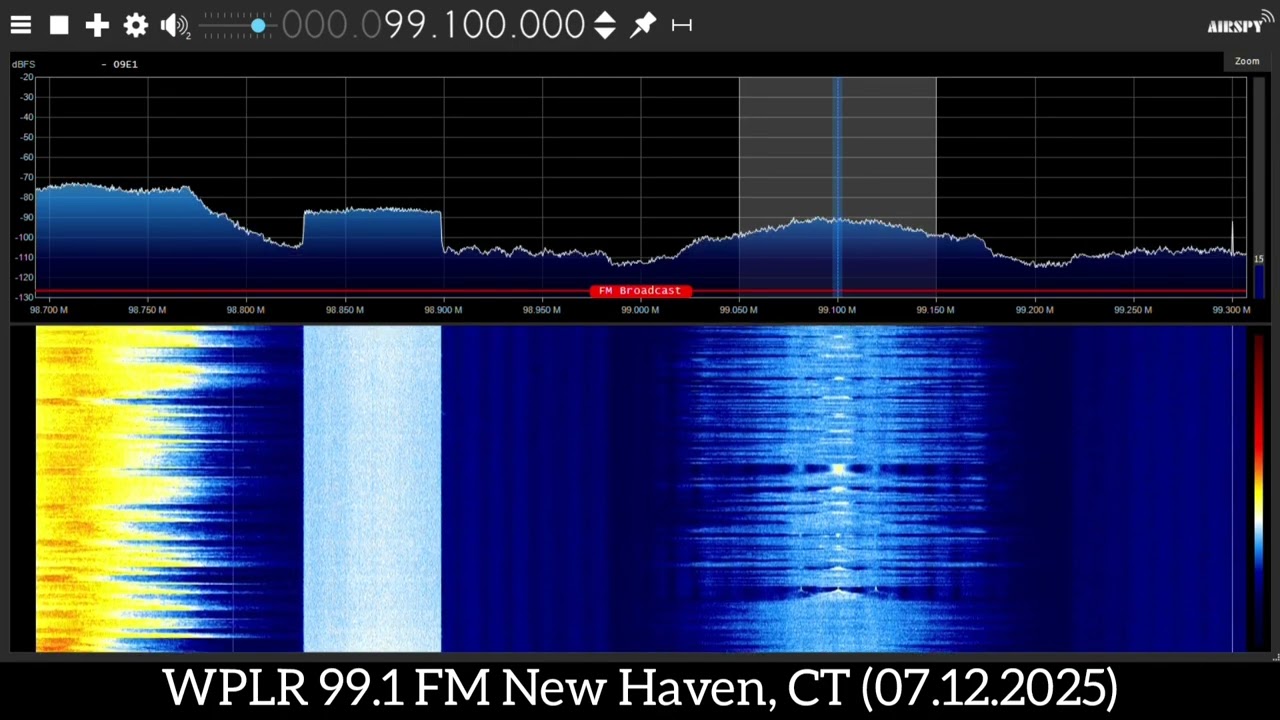Click the 99.000 M axis label
1280x720 pixels.
640,310
